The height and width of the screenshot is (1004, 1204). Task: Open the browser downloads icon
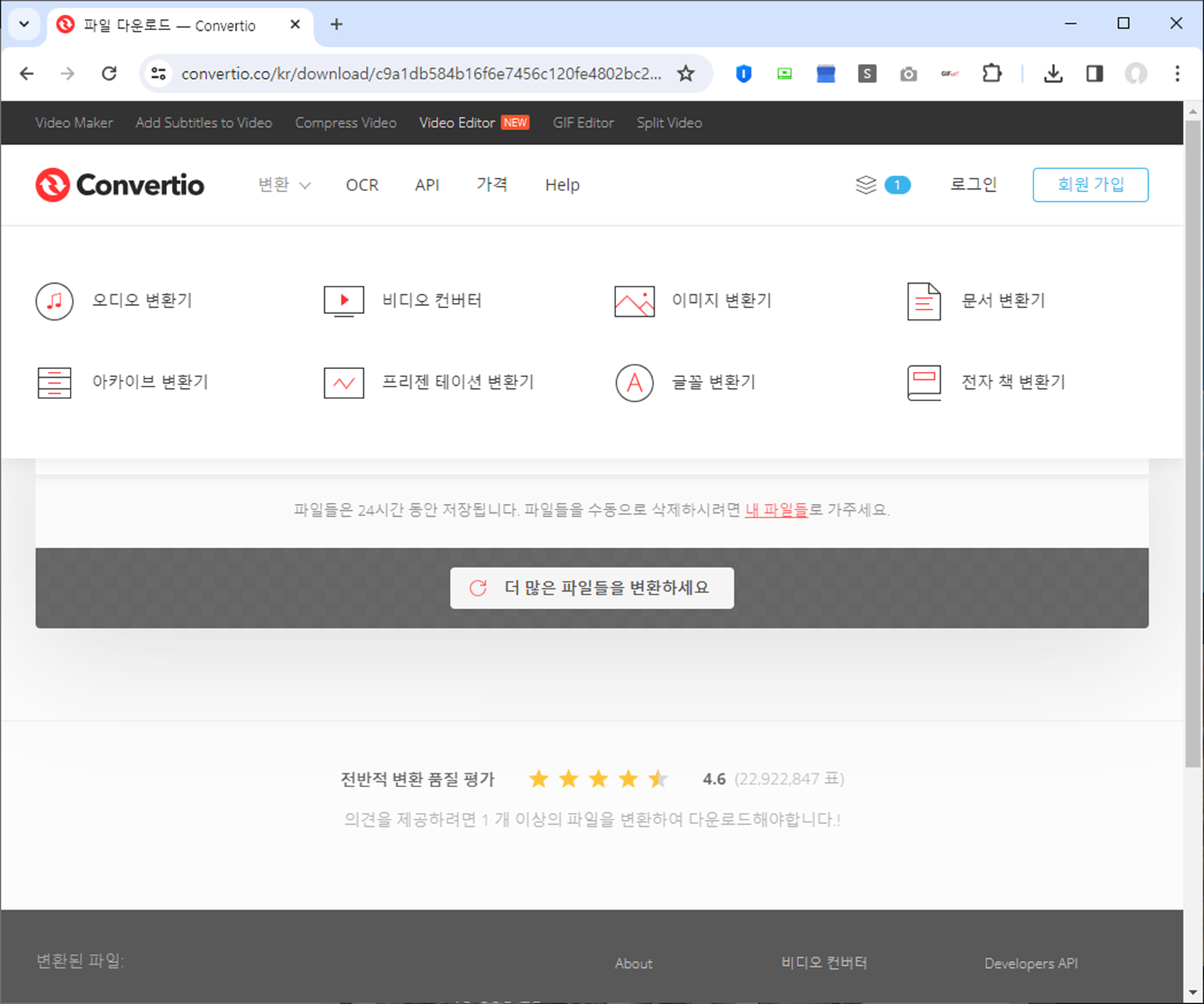click(x=1053, y=73)
